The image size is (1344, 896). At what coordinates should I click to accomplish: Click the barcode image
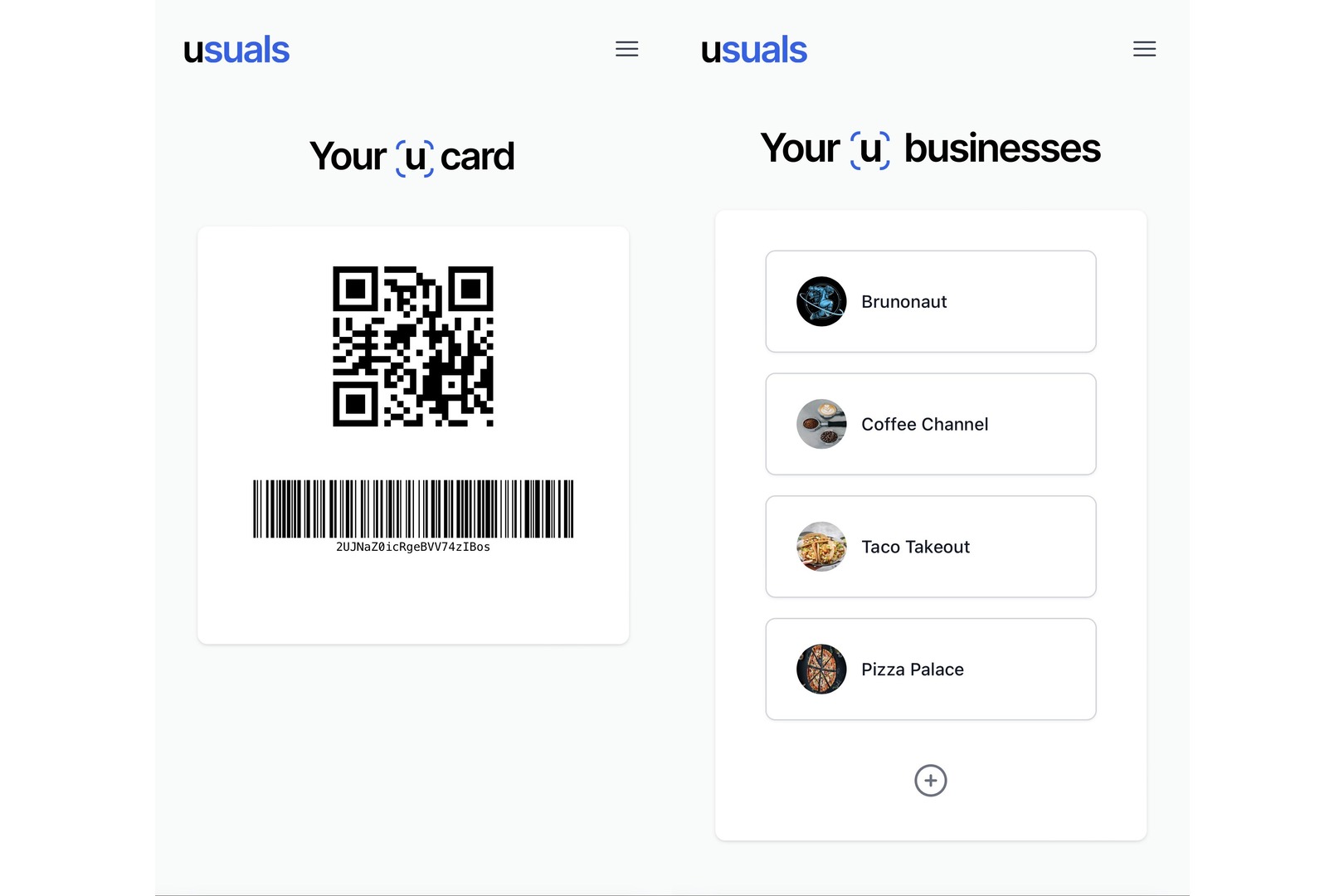pos(413,508)
